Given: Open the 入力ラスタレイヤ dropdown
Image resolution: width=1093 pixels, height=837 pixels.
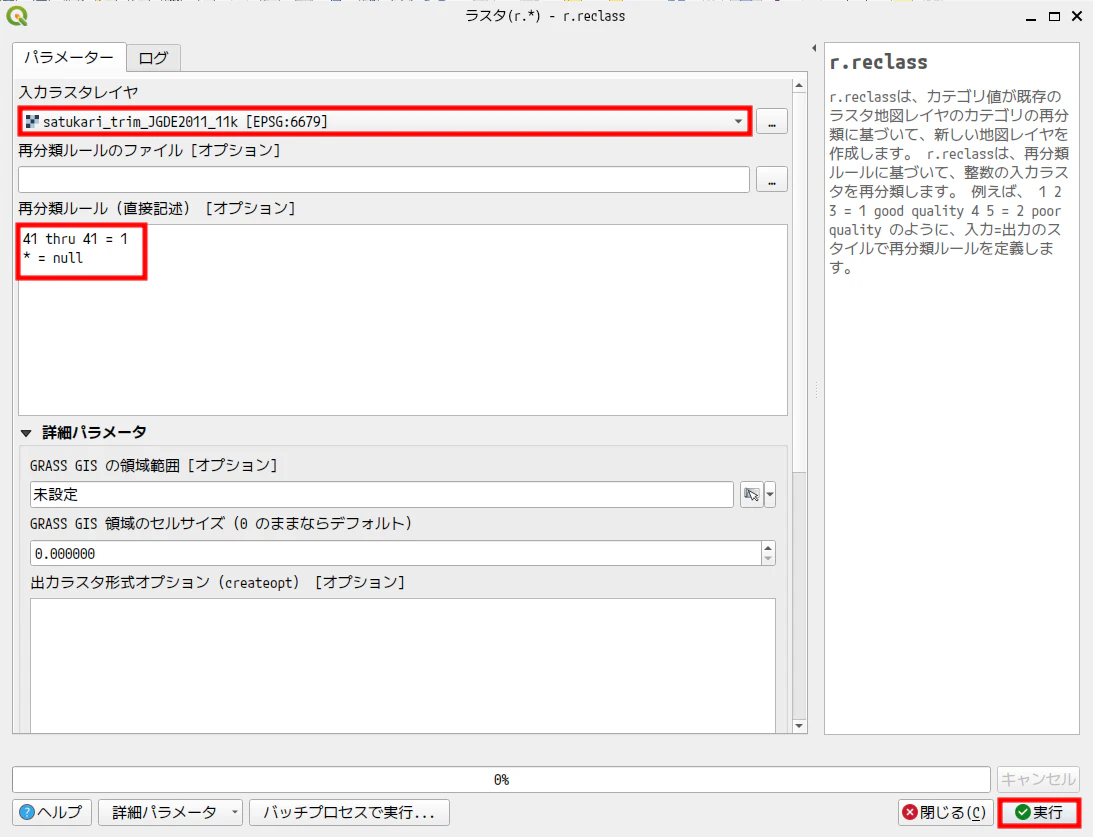Looking at the screenshot, I should tap(384, 121).
